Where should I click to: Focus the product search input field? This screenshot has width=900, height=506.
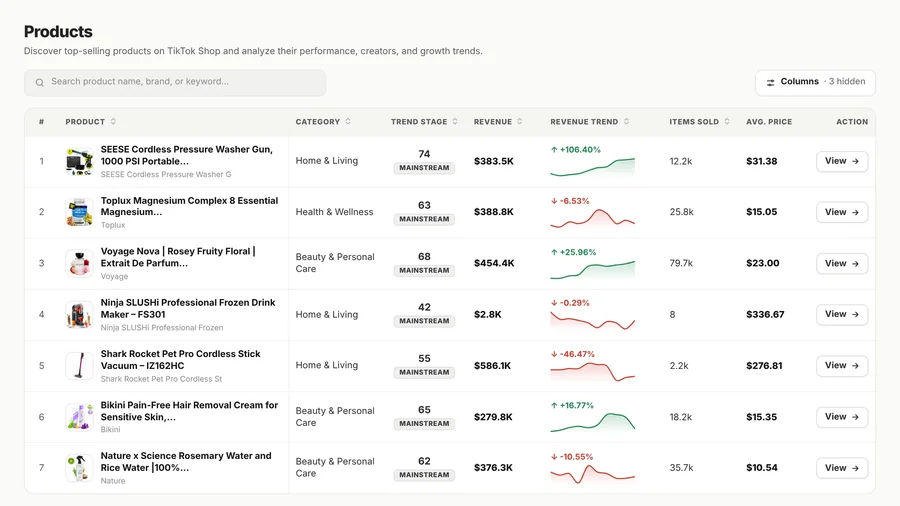click(x=175, y=83)
